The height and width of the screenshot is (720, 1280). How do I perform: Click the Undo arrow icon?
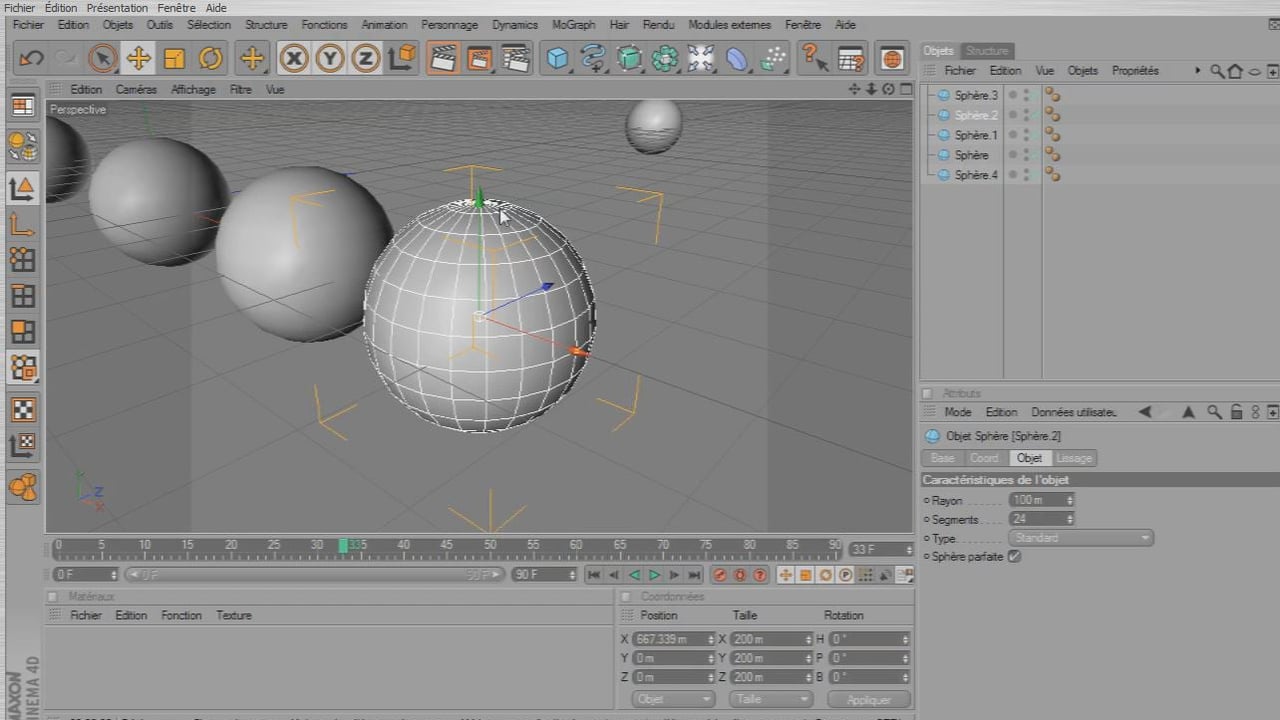click(x=31, y=59)
